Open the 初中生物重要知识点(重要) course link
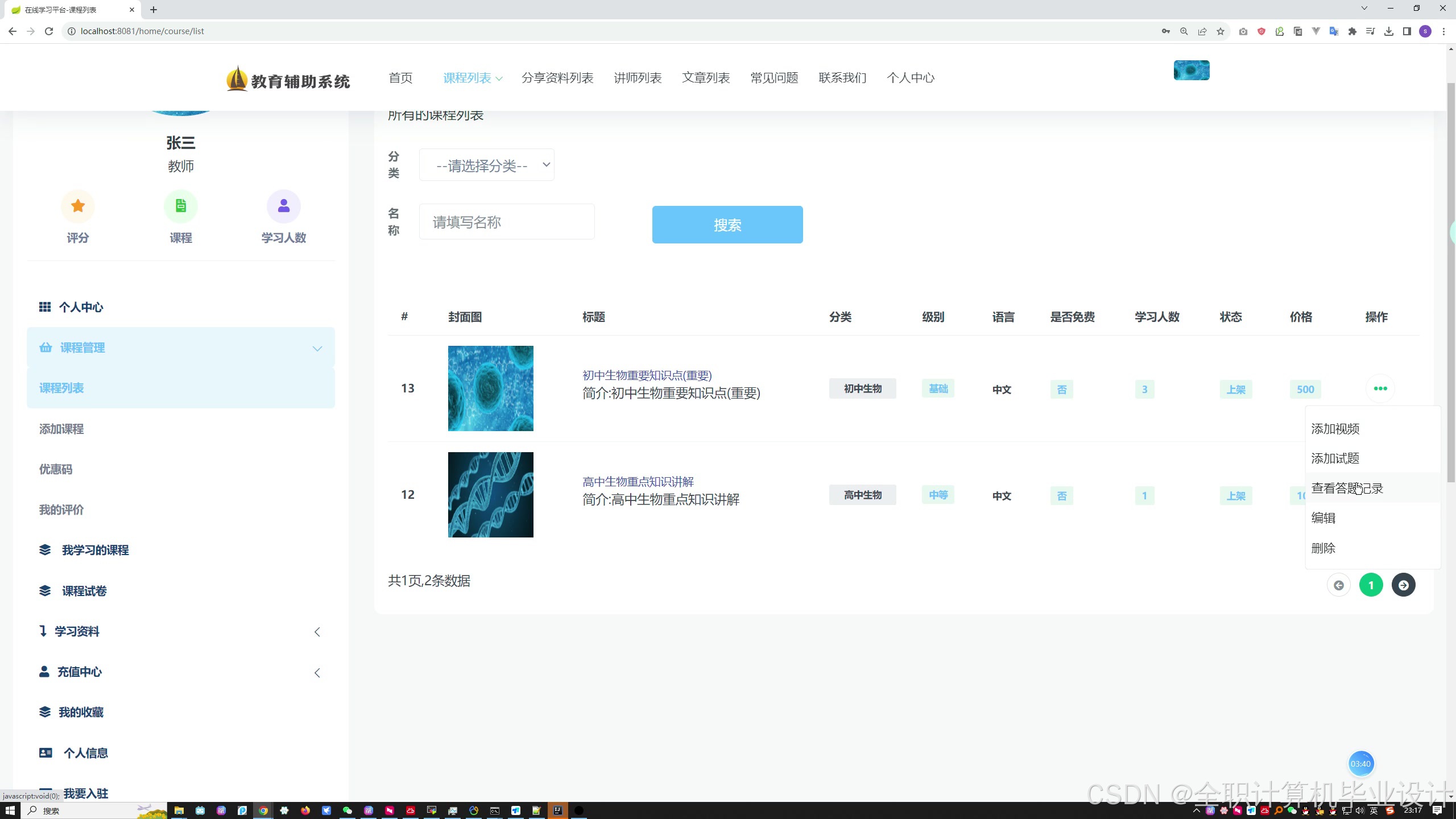Screen dimensions: 1456x819 [647, 375]
